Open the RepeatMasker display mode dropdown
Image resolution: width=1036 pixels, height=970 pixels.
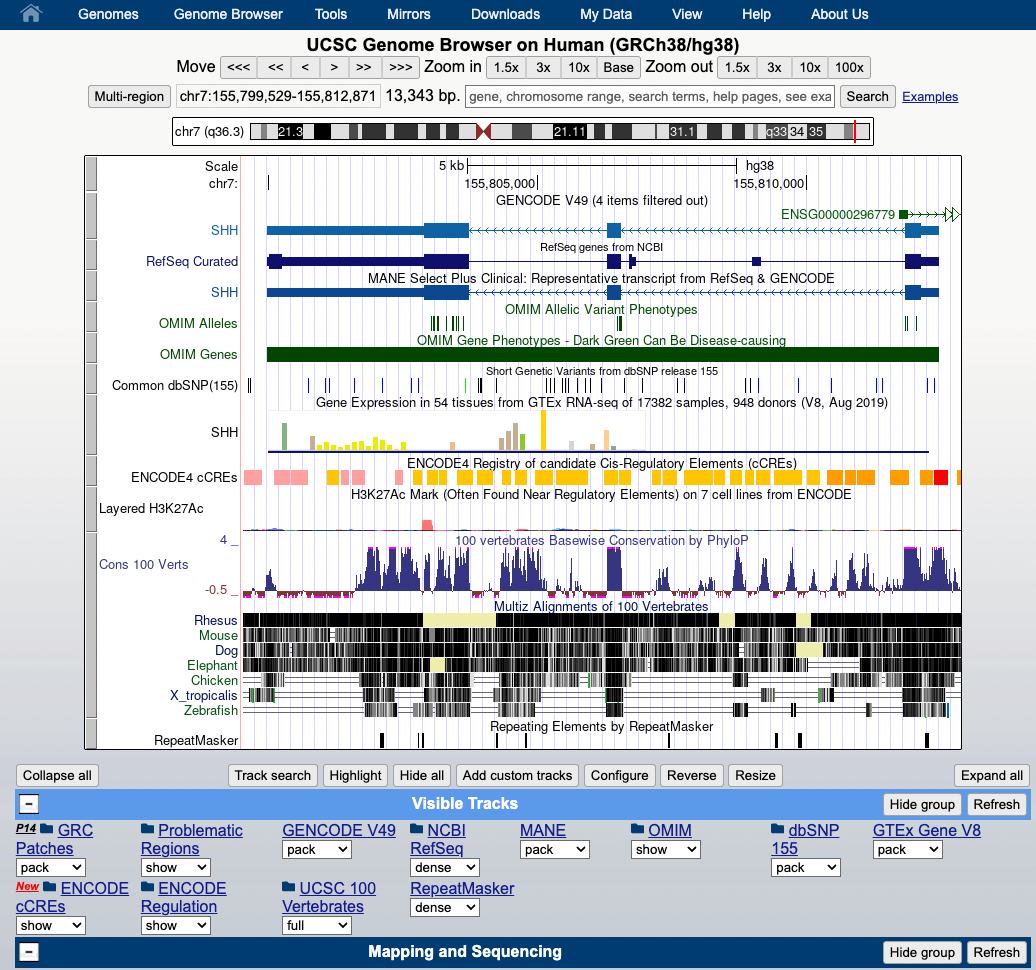[443, 907]
